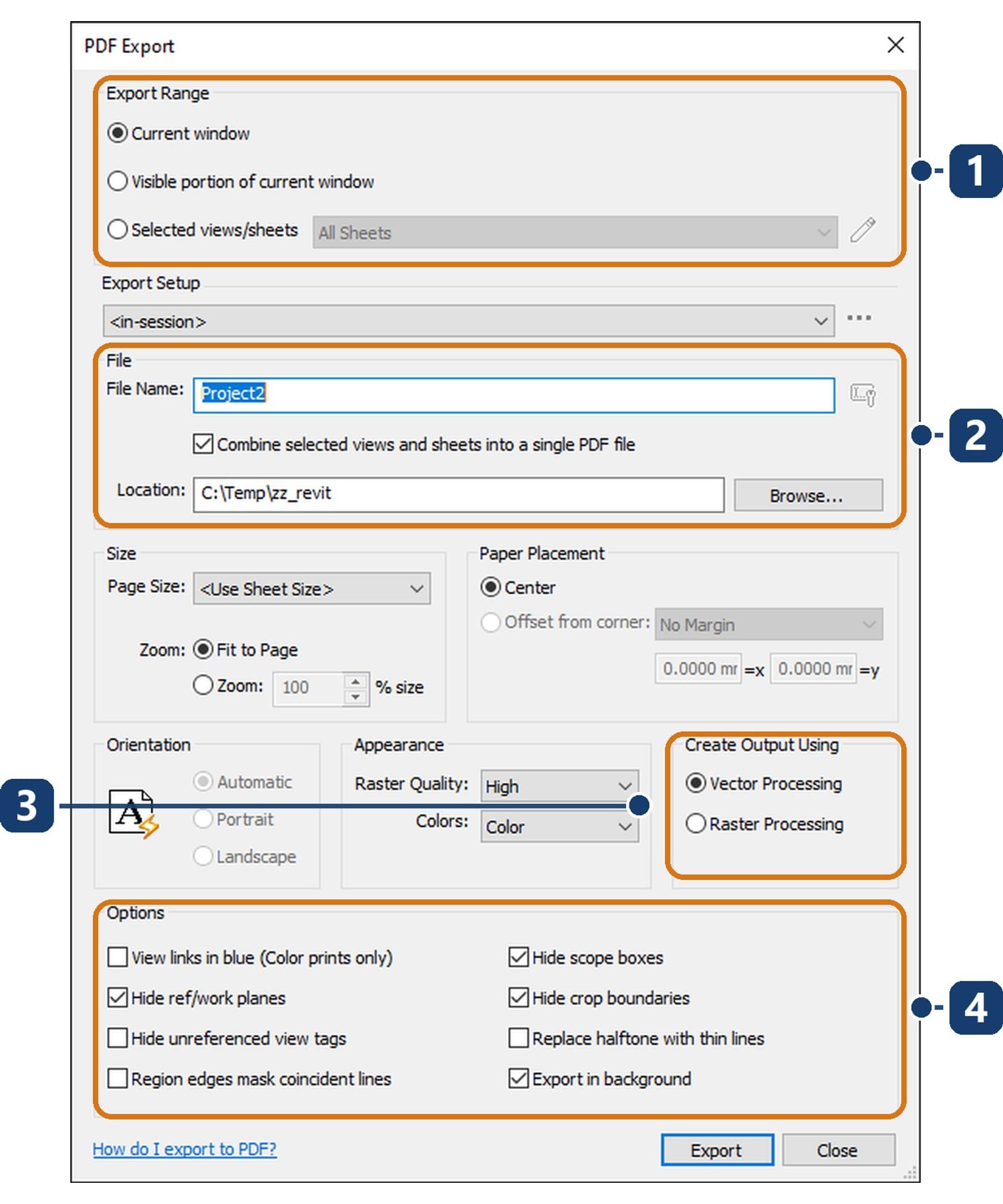This screenshot has height=1204, width=1003.
Task: Open How do I export to PDF link
Action: pos(185,1149)
